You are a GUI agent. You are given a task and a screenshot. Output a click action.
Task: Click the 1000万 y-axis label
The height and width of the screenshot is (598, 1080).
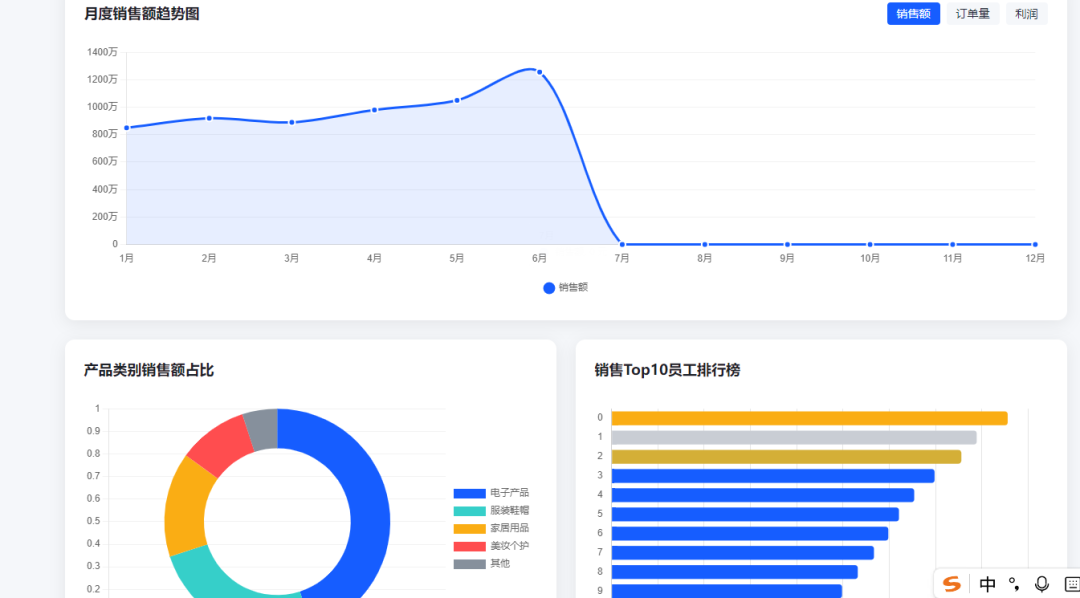103,107
